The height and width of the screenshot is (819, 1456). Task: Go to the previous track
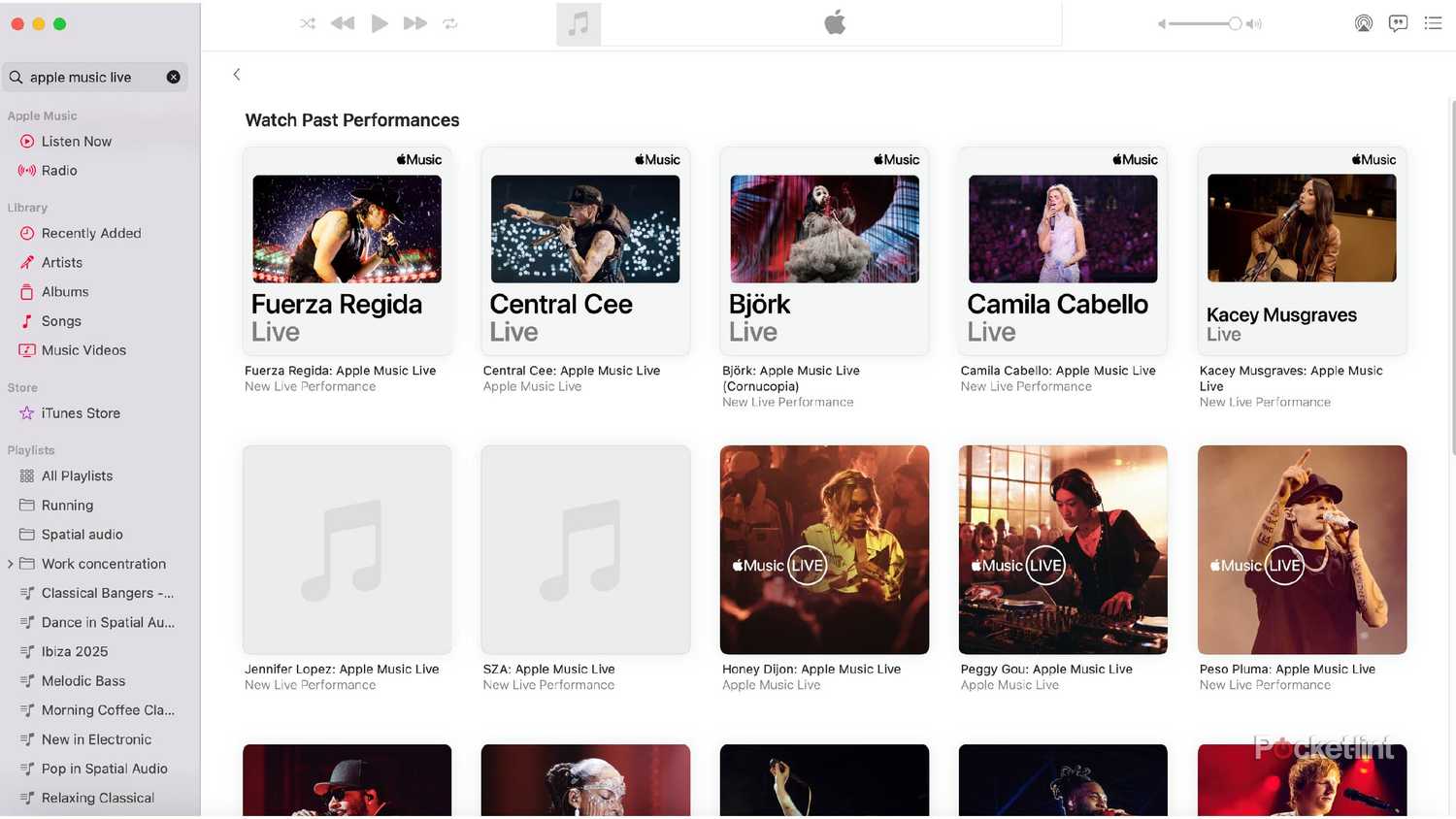point(343,23)
